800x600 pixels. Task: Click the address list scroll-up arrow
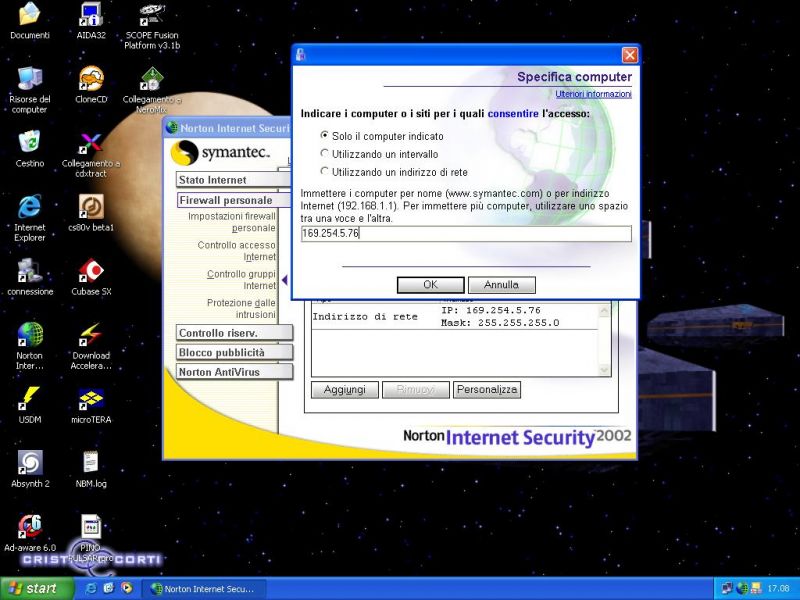tap(604, 310)
